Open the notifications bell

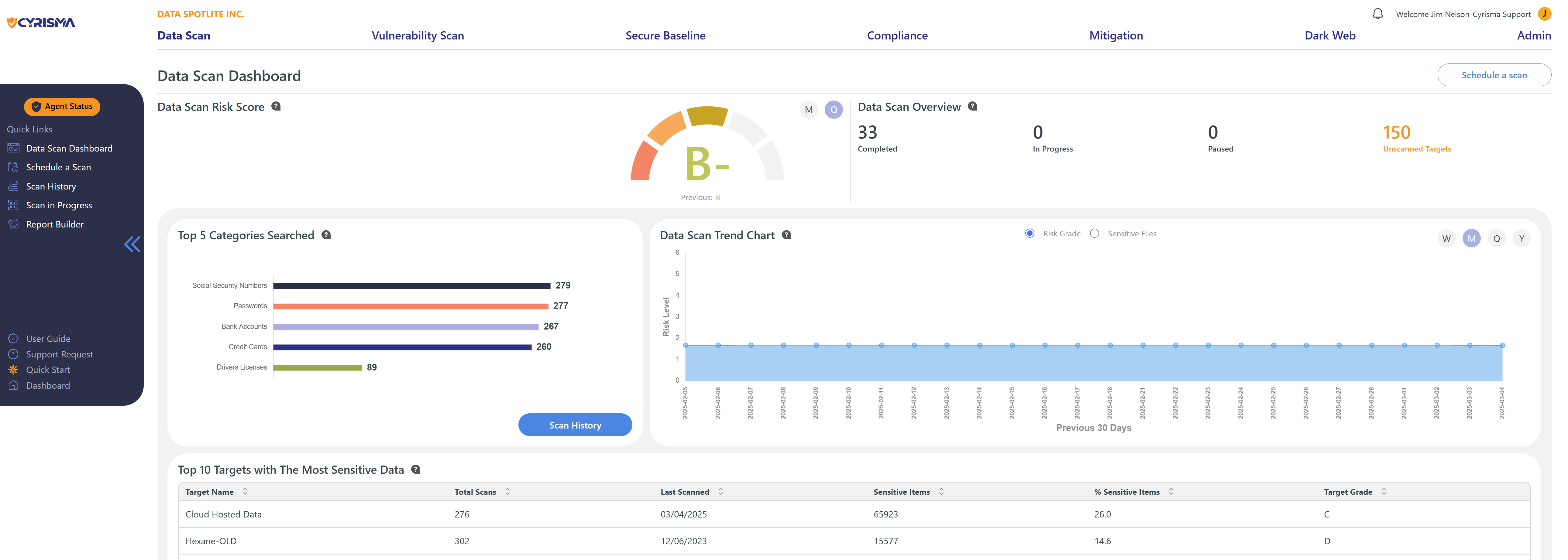pos(1378,13)
